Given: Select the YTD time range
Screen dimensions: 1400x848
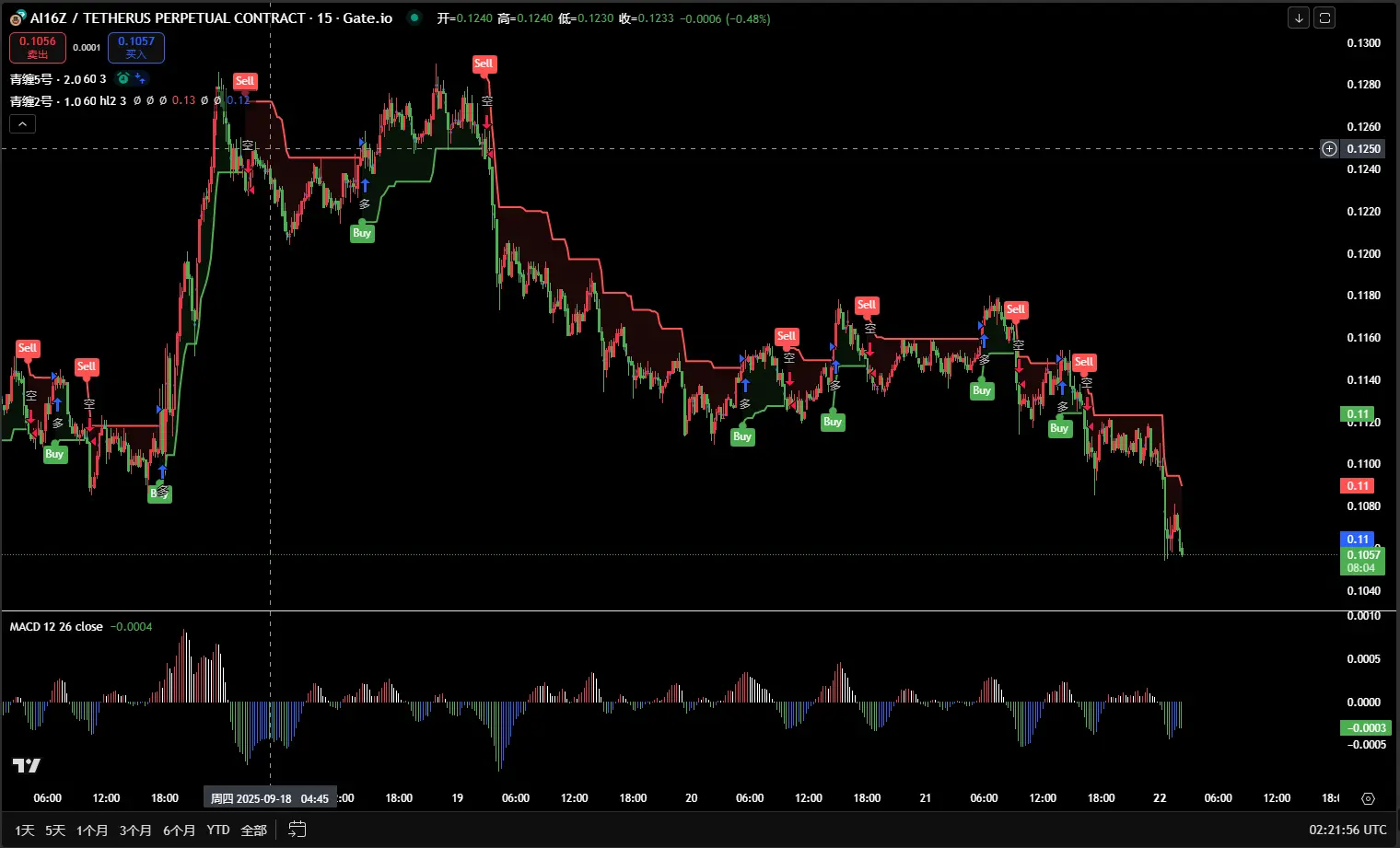Looking at the screenshot, I should (218, 830).
